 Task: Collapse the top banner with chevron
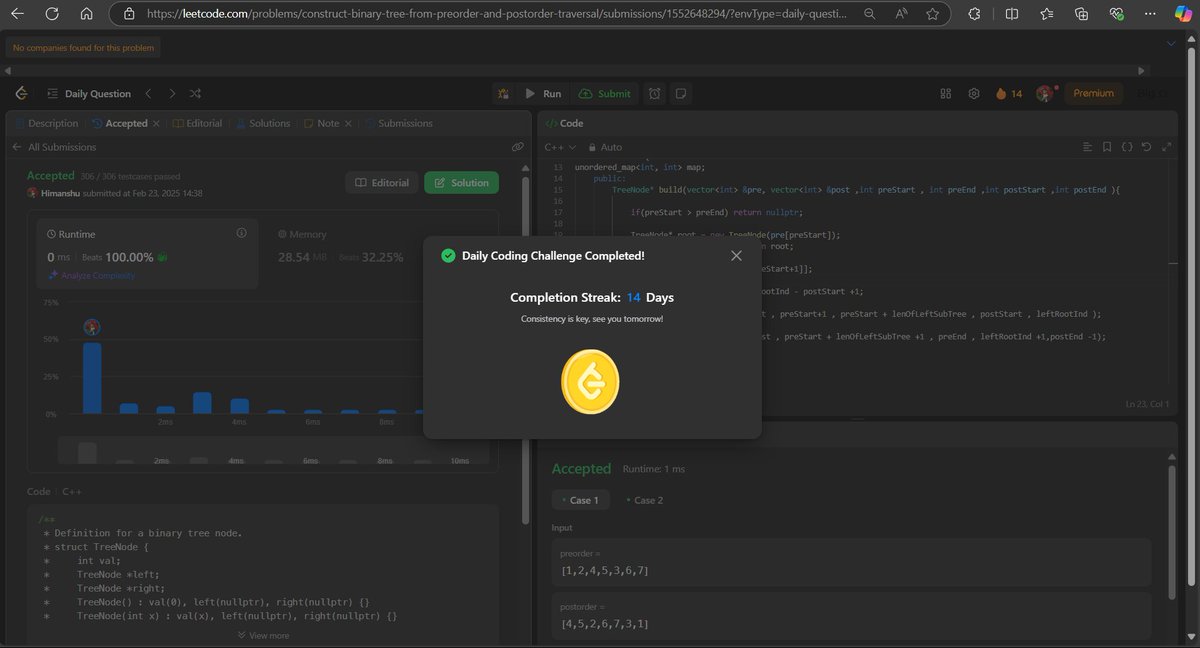point(1171,43)
